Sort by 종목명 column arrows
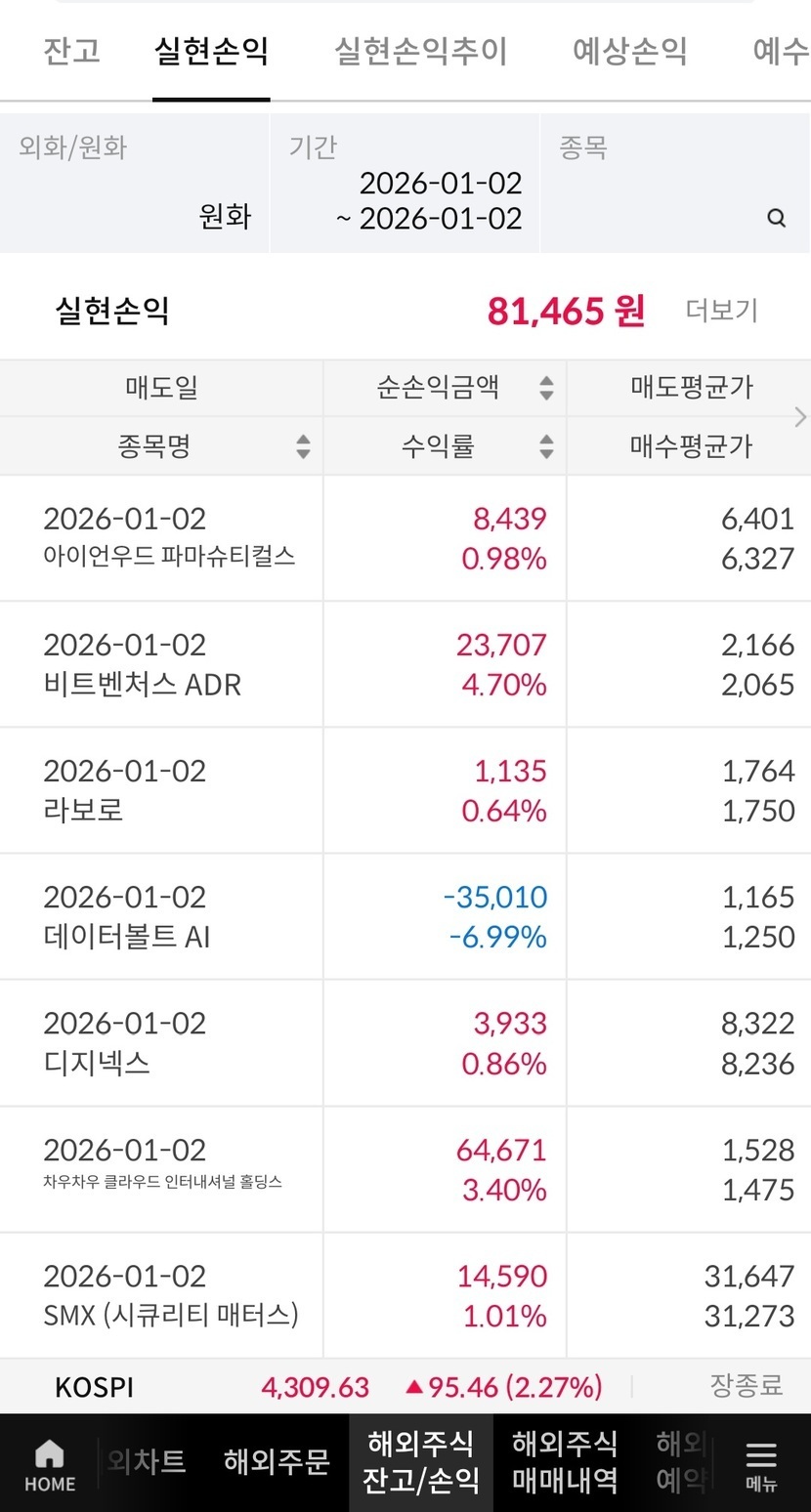 coord(303,446)
